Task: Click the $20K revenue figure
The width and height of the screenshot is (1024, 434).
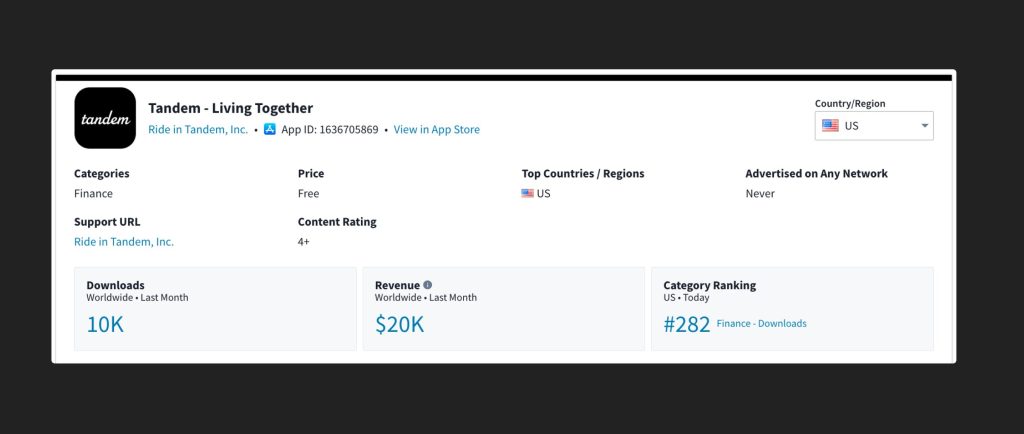Action: (399, 324)
